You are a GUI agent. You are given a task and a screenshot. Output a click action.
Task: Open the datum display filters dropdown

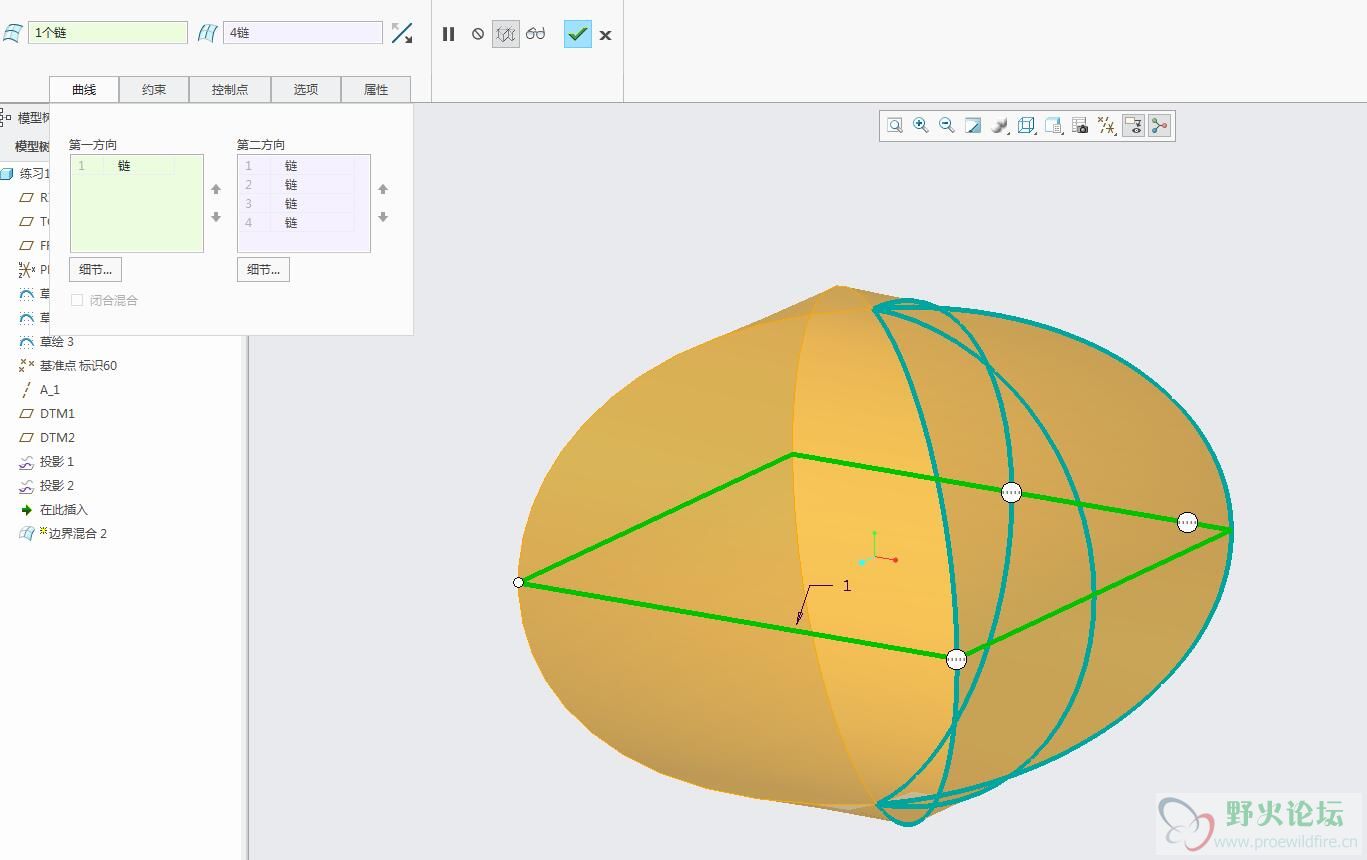pos(1106,125)
